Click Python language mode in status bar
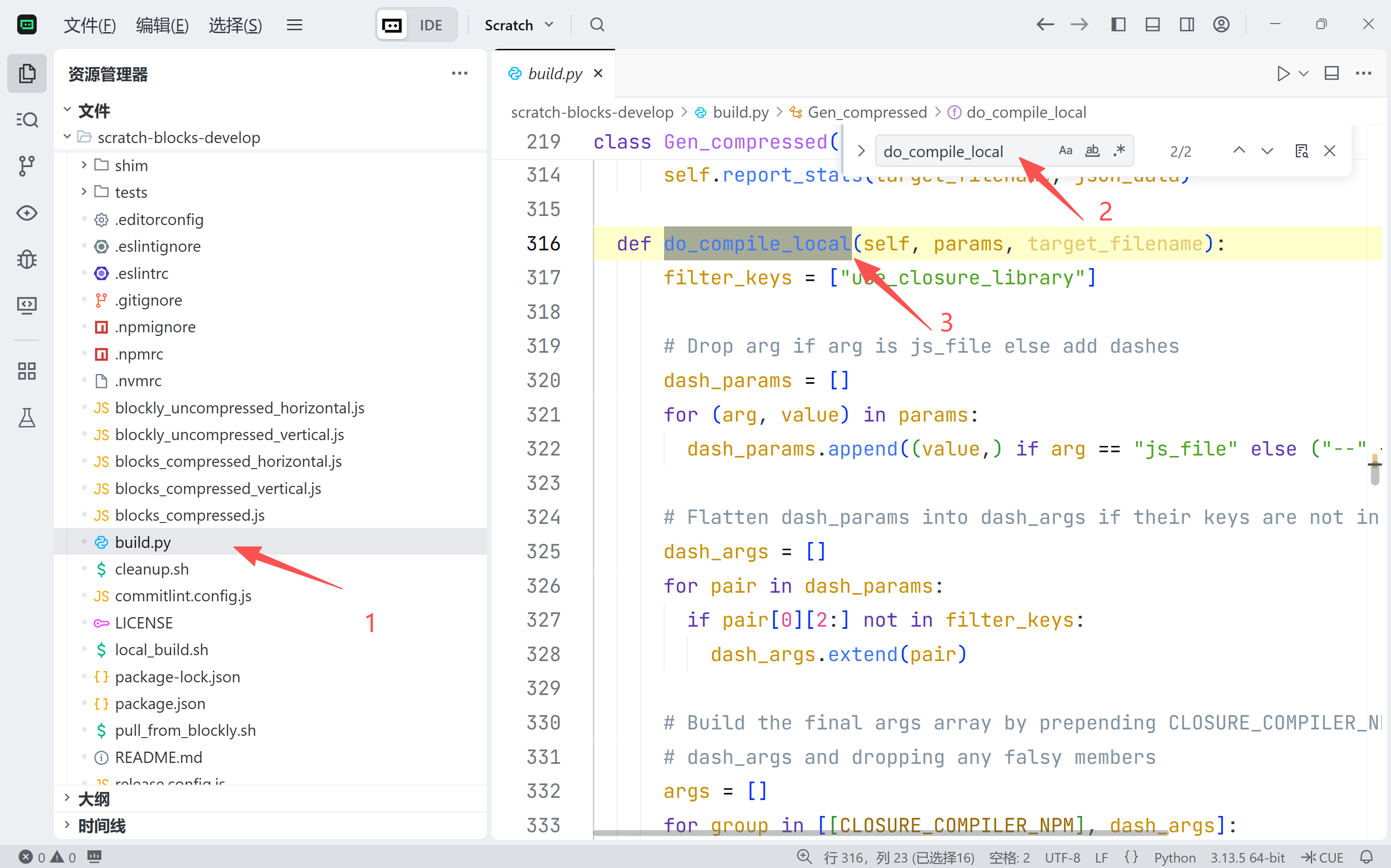Image resolution: width=1391 pixels, height=868 pixels. coord(1174,857)
